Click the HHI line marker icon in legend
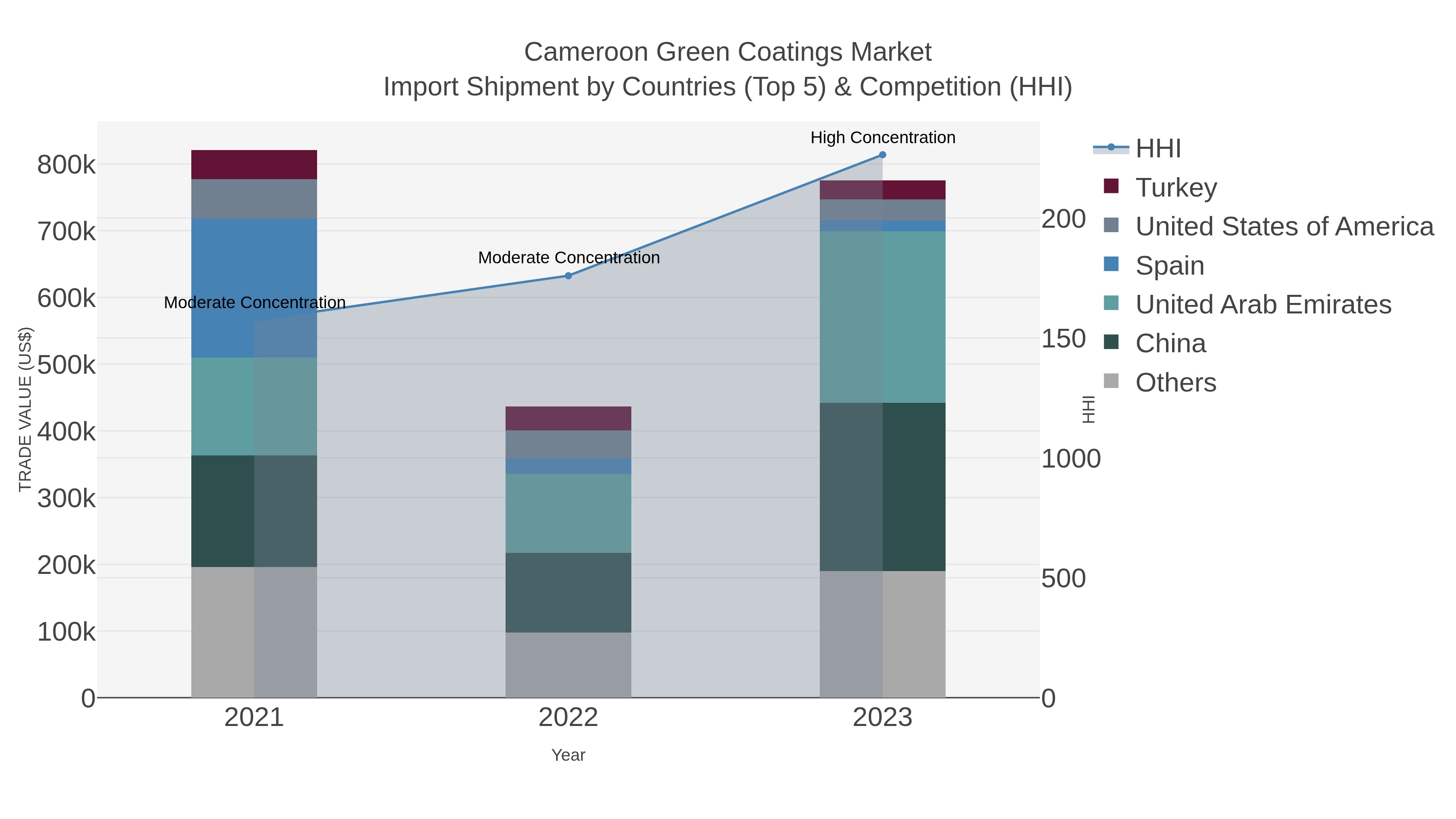The image size is (1456, 819). pos(1111,148)
